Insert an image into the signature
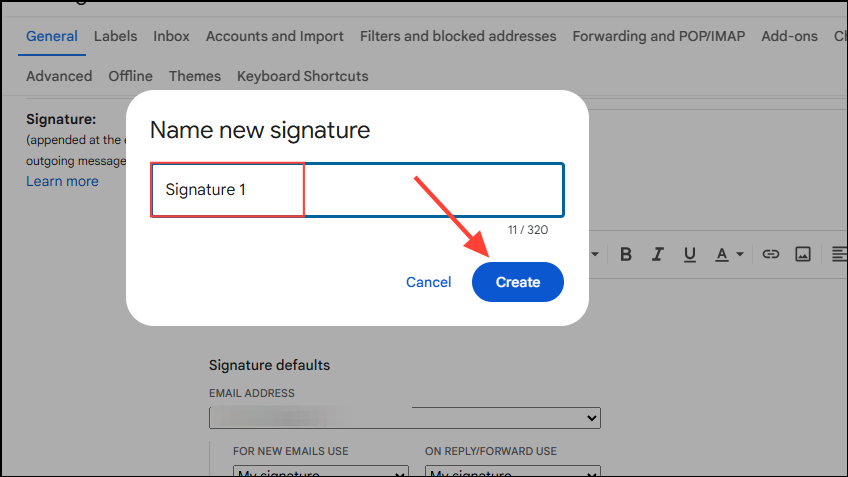This screenshot has height=477, width=848. [802, 254]
